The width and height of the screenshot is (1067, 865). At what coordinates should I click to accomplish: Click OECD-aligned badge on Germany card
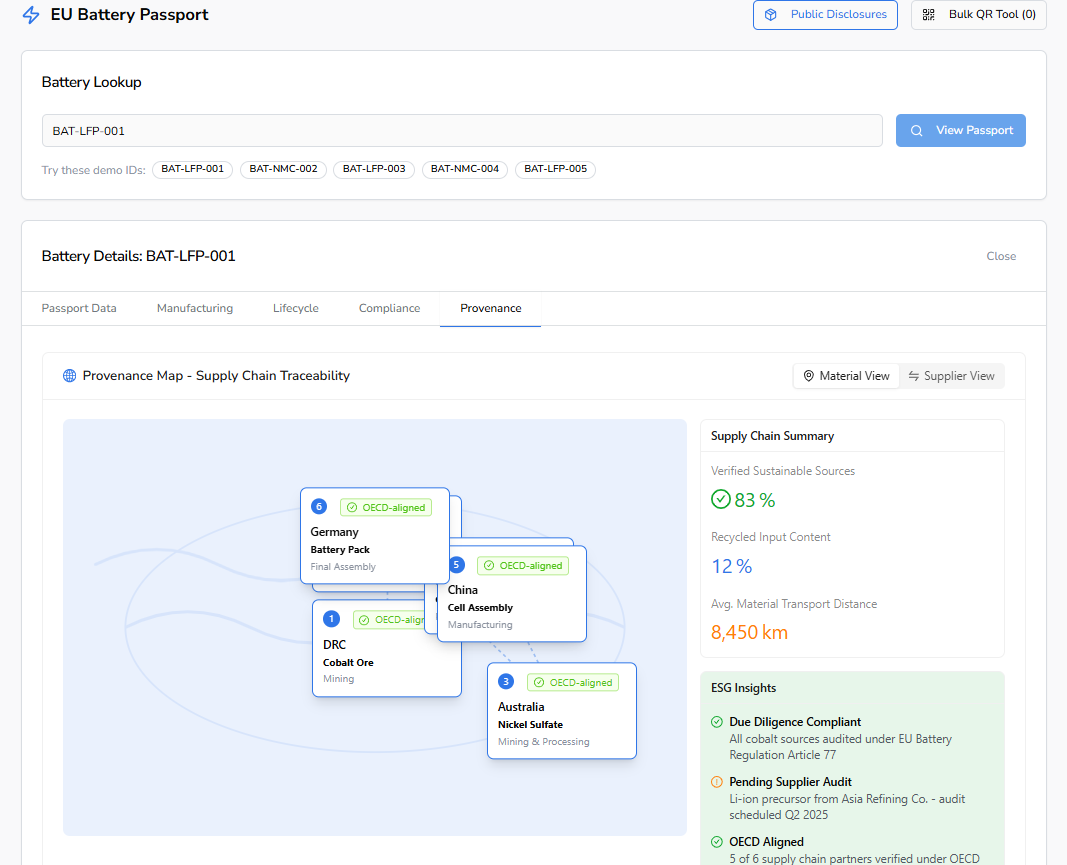pos(386,508)
